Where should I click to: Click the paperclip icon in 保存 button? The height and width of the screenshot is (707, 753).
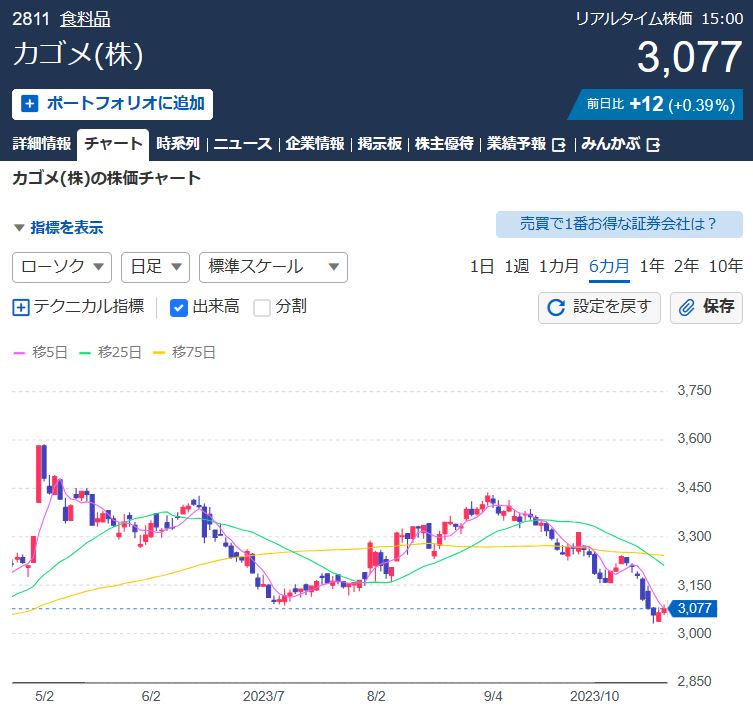(687, 307)
